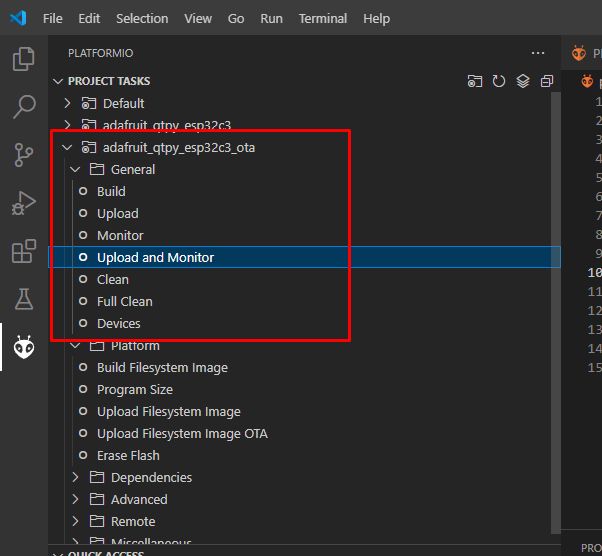Click the PlatformIO icon on the editor tab

(x=579, y=53)
